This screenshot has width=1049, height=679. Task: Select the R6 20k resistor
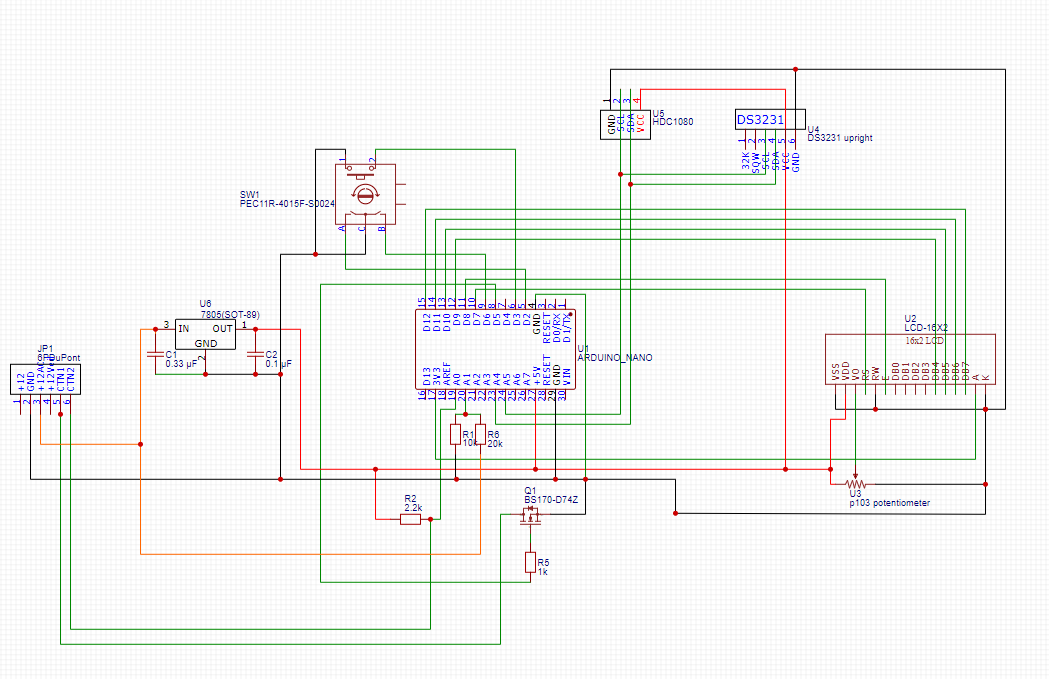pos(480,434)
